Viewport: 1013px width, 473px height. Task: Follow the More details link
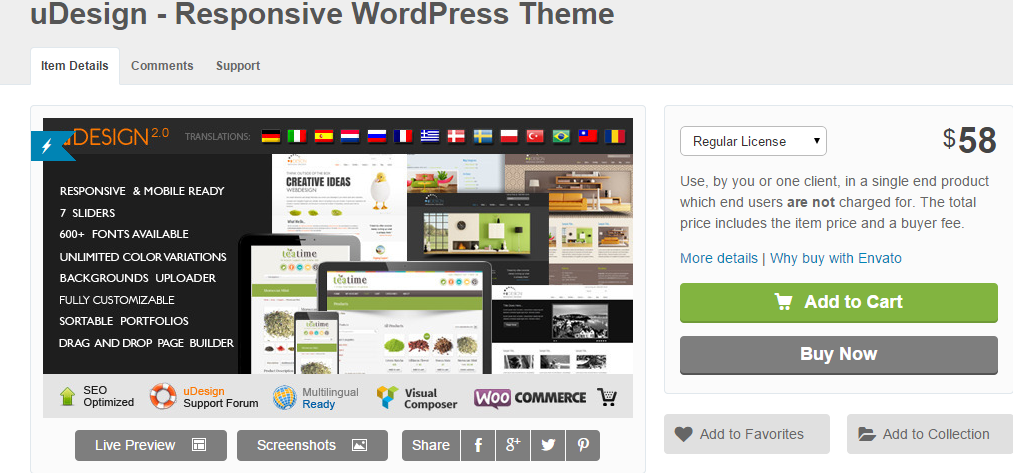718,258
